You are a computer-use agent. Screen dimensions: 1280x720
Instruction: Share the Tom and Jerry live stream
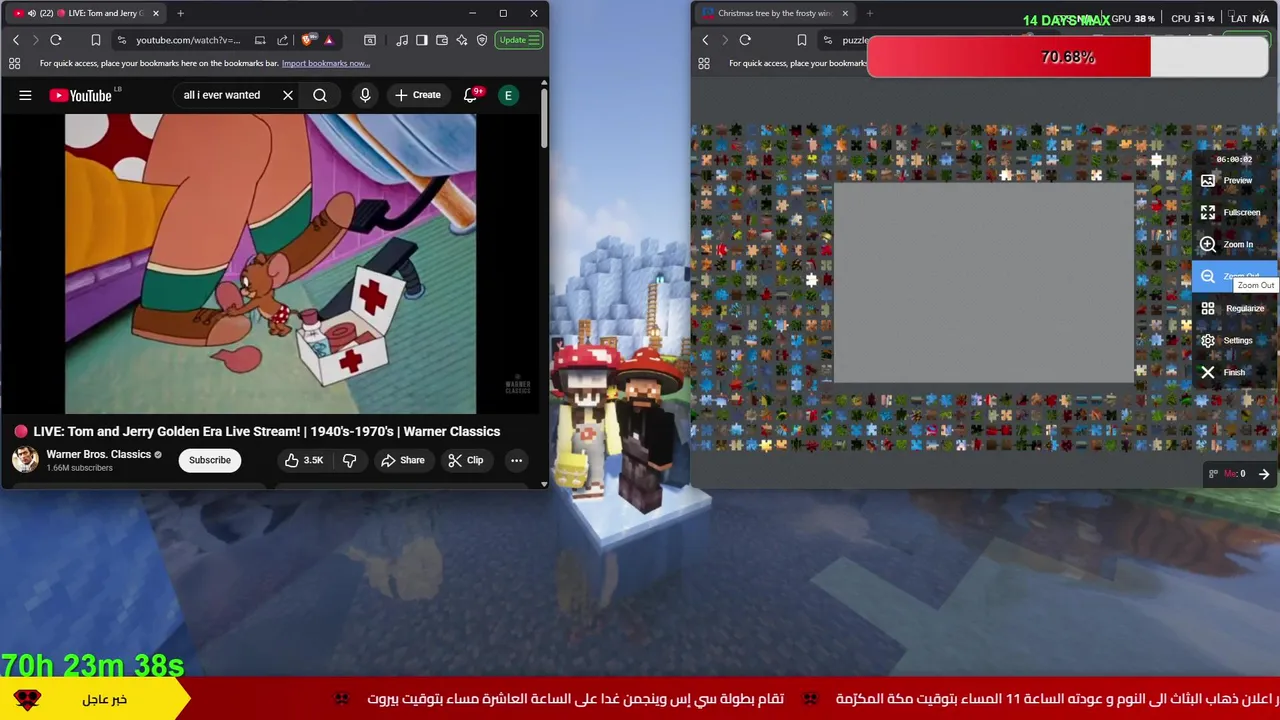click(x=402, y=460)
